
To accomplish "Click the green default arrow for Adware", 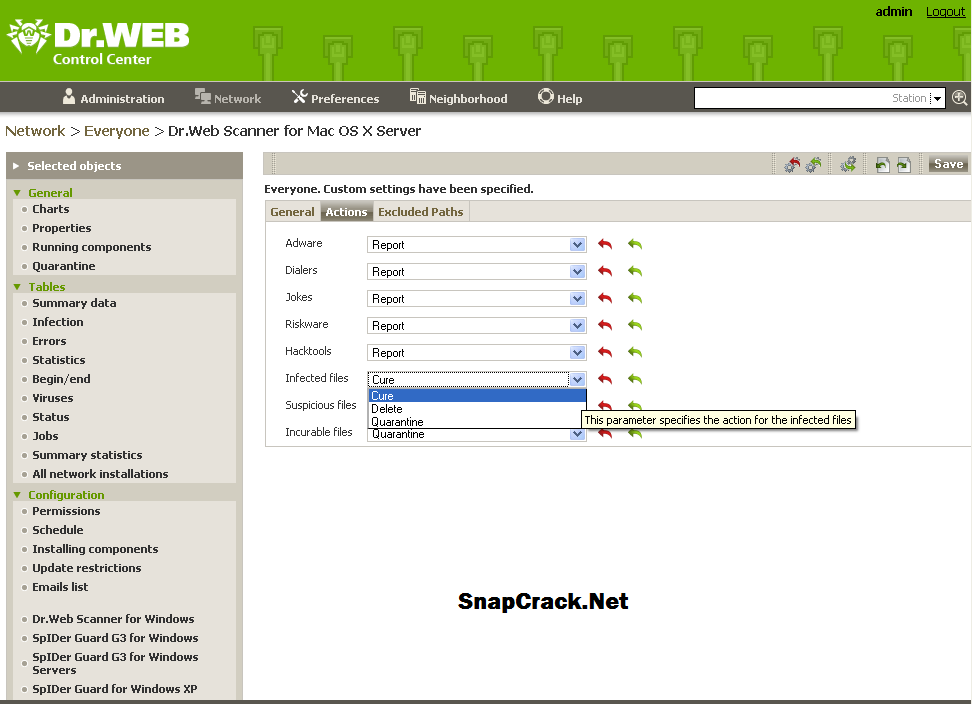I will (635, 244).
